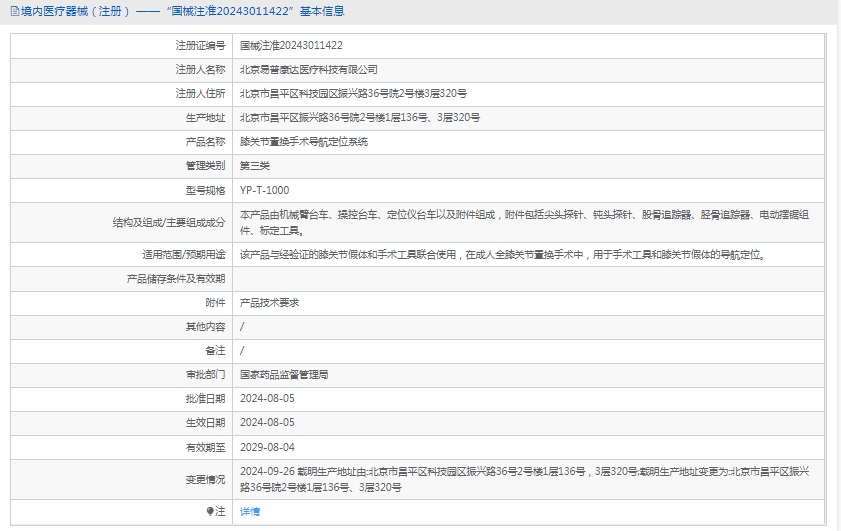Click the 生产地址 address value
This screenshot has width=841, height=531.
[x=359, y=117]
